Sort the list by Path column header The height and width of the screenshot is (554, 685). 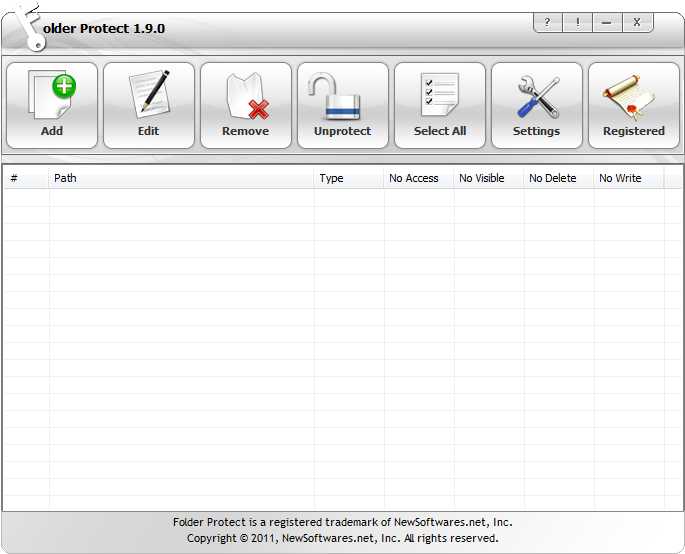tap(181, 178)
